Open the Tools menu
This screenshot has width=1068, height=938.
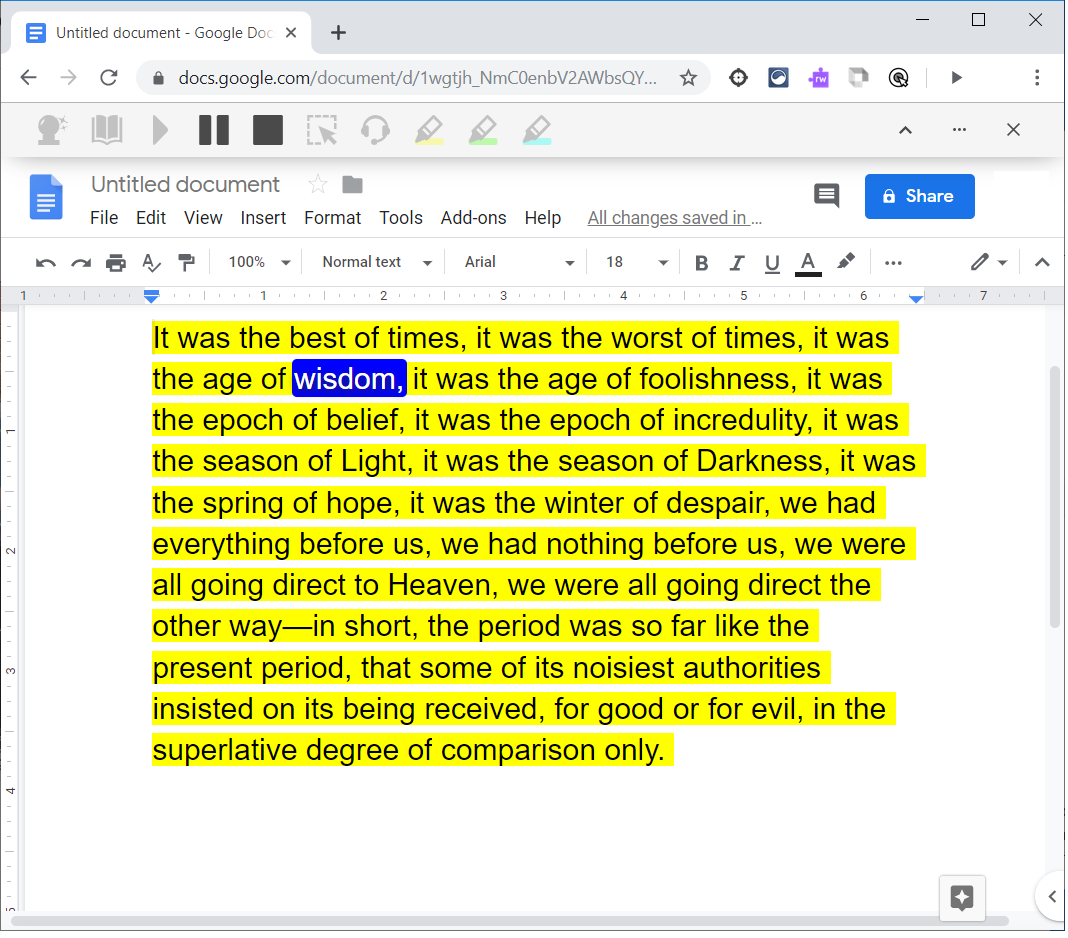[401, 217]
